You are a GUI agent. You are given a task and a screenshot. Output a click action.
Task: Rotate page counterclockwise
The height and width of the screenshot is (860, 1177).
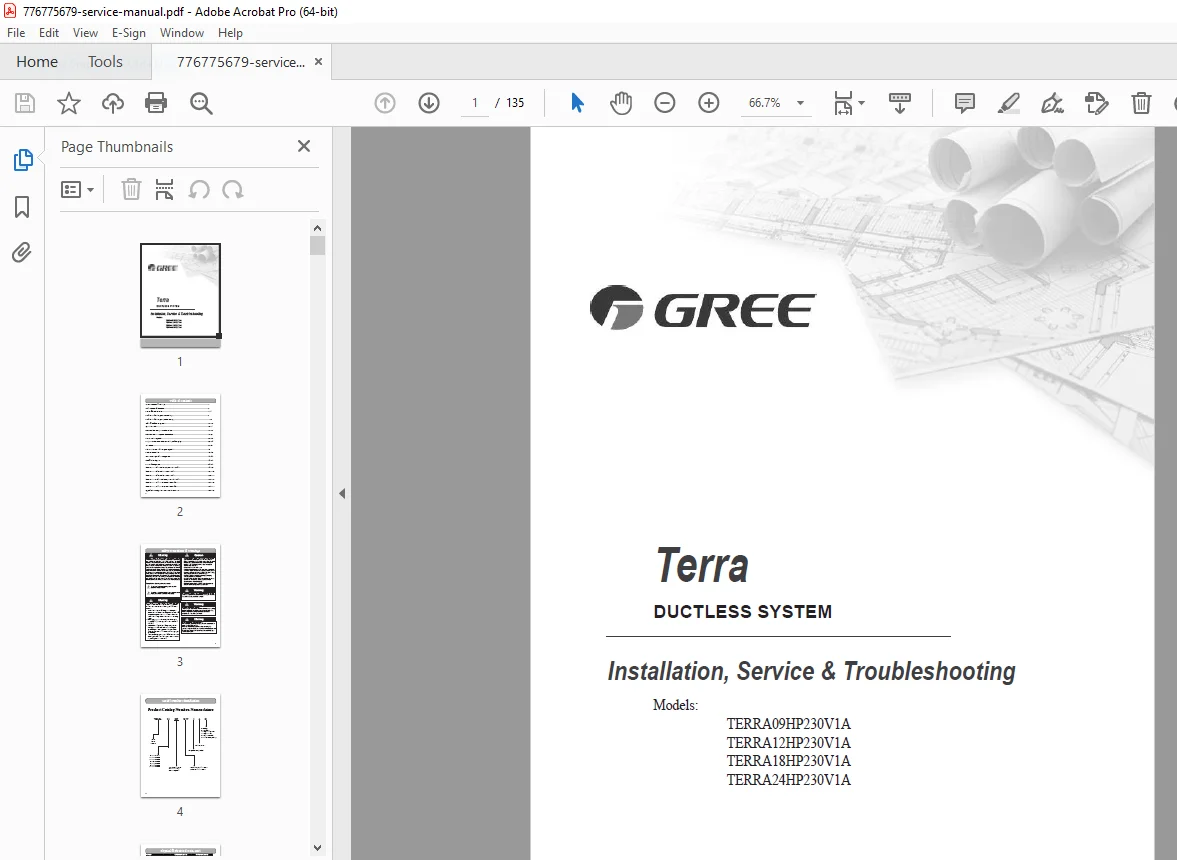point(199,190)
